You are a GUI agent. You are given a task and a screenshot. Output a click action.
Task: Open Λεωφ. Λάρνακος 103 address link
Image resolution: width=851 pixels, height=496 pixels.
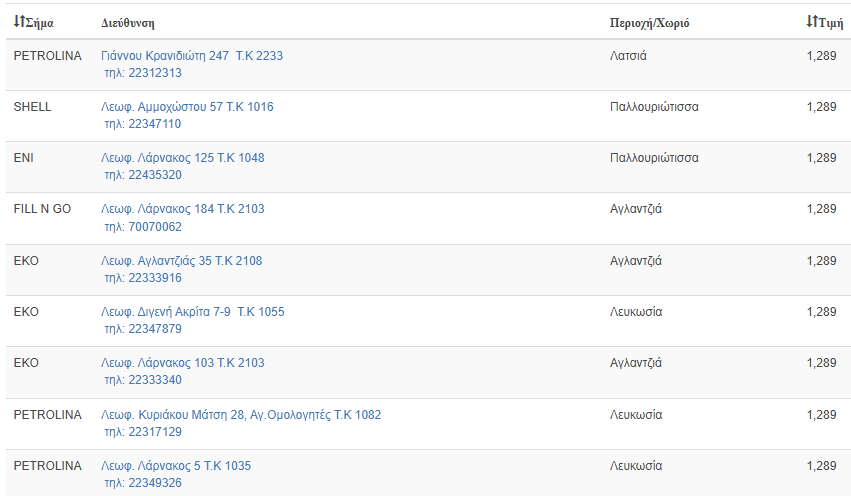point(182,363)
